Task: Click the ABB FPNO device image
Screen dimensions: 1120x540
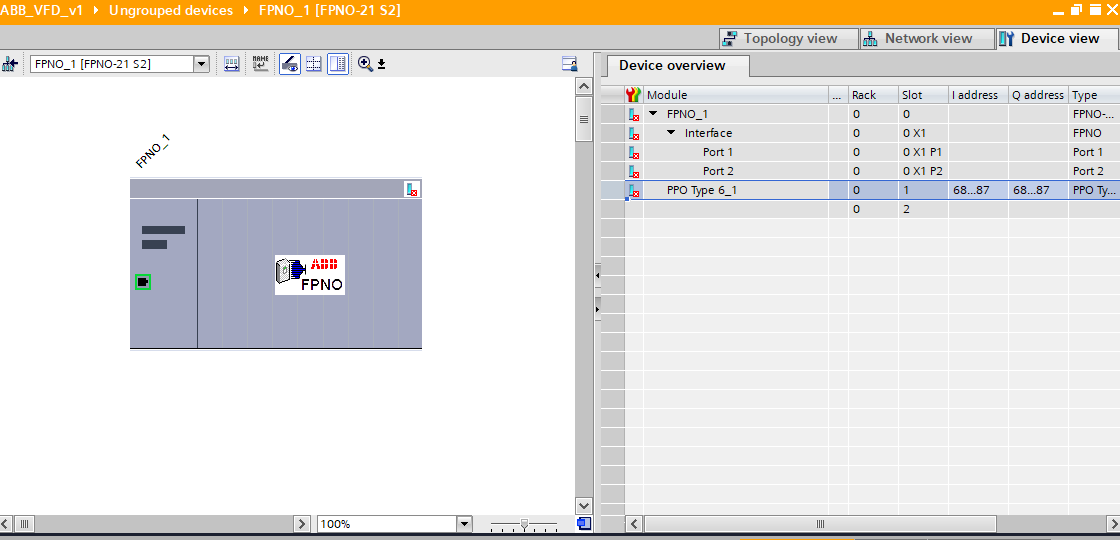Action: 310,275
